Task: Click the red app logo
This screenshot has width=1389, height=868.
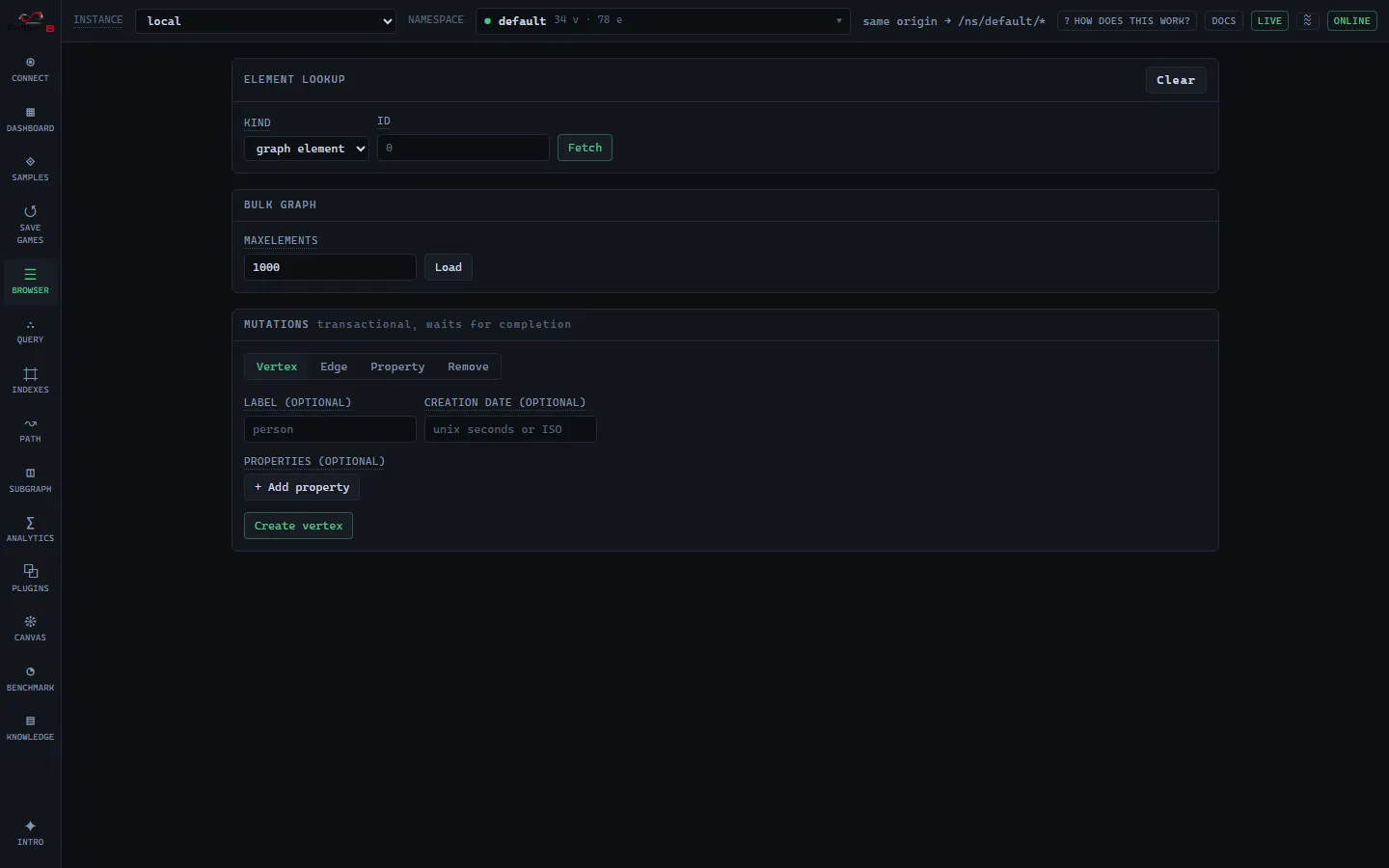Action: click(x=31, y=20)
